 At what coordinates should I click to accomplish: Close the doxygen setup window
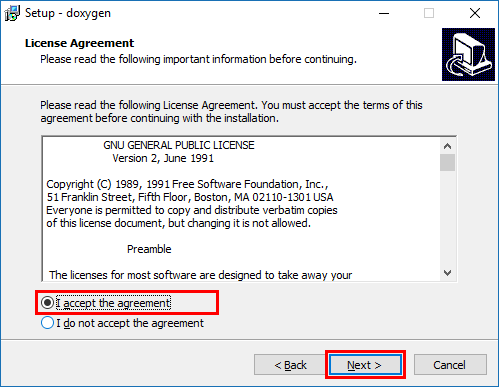click(x=475, y=13)
